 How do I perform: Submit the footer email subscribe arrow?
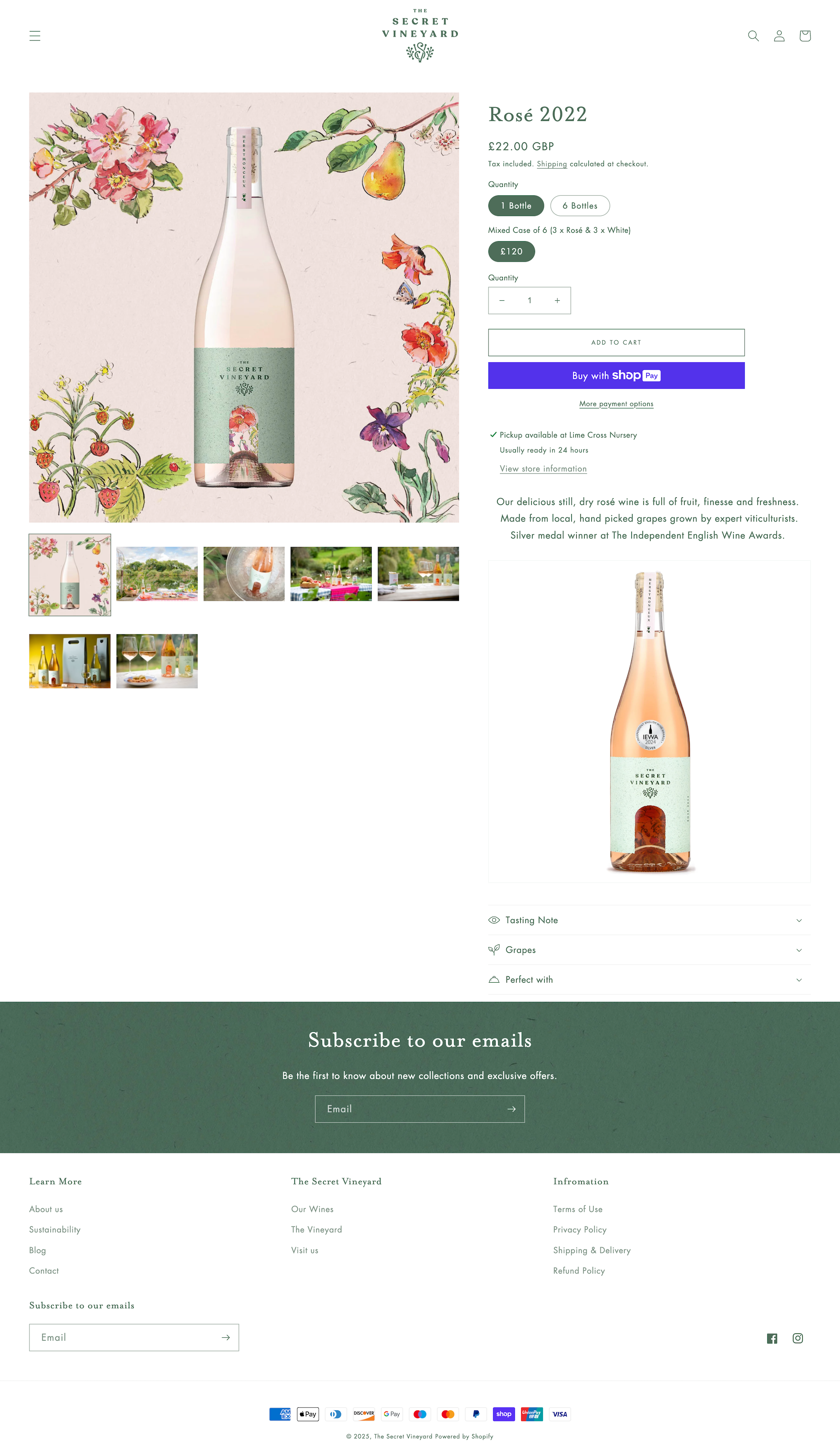point(226,1337)
